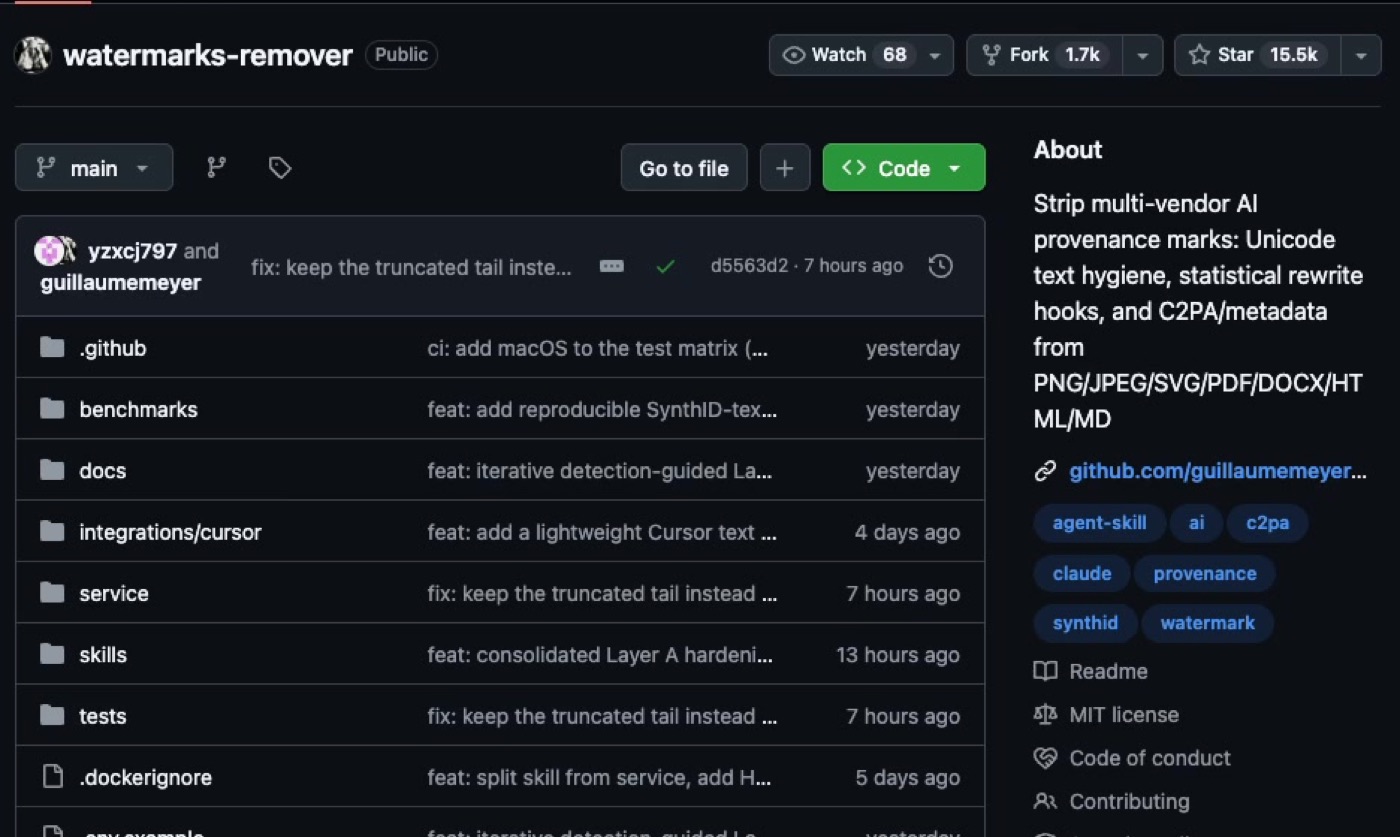View the green checkmark commit status
The image size is (1400, 837).
point(665,267)
